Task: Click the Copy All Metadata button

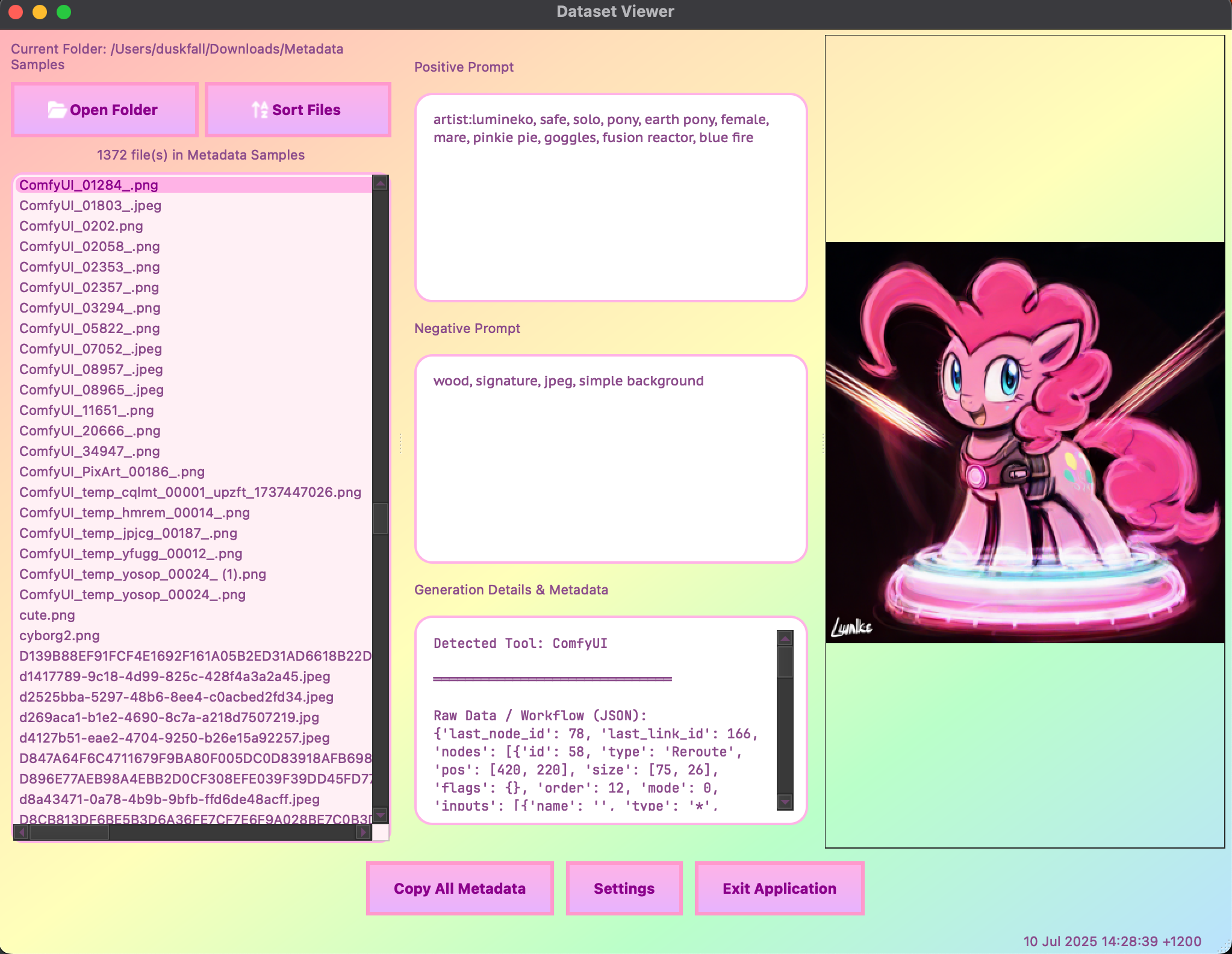Action: click(459, 888)
